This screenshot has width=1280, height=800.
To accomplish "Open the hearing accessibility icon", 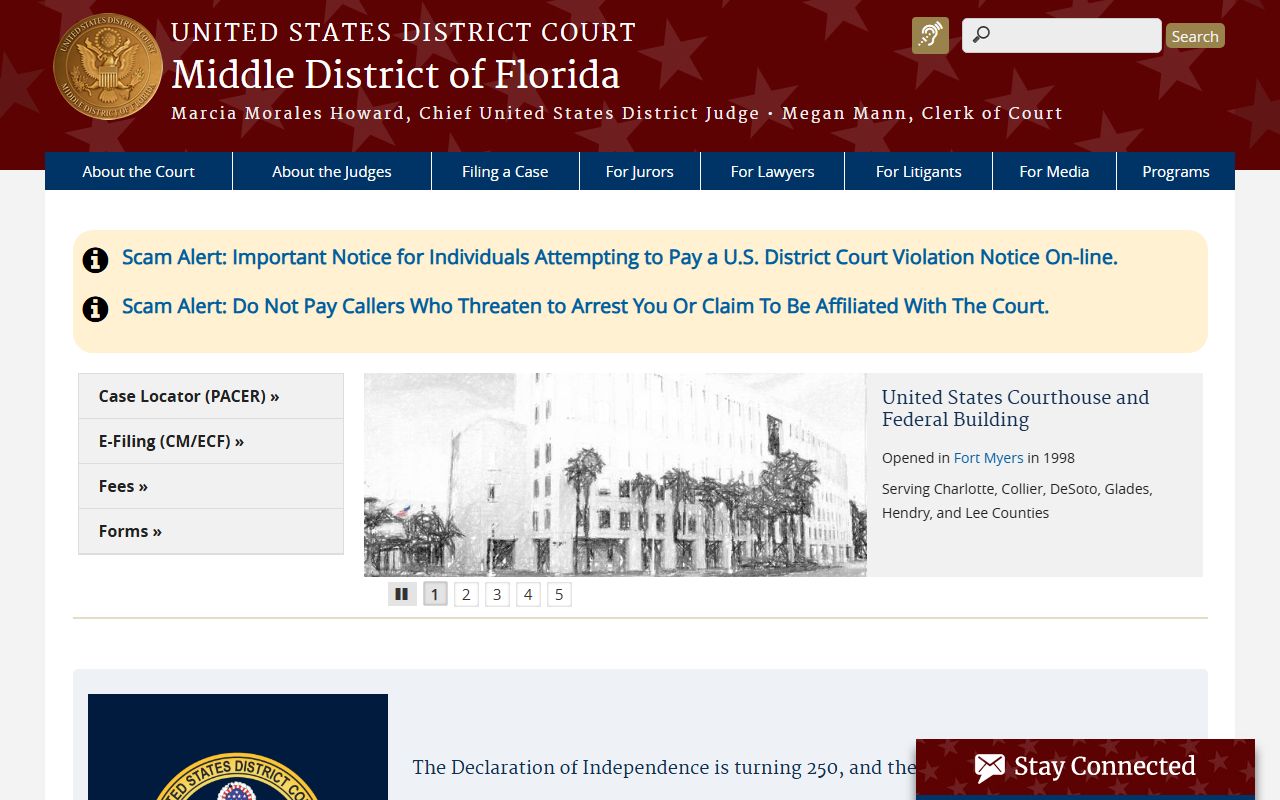I will (930, 36).
